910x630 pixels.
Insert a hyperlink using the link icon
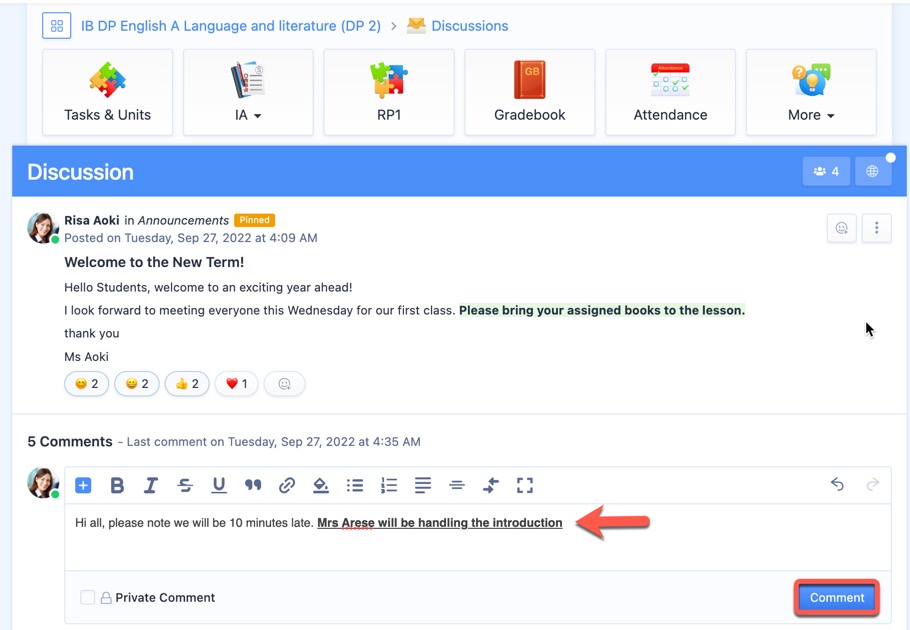(287, 485)
